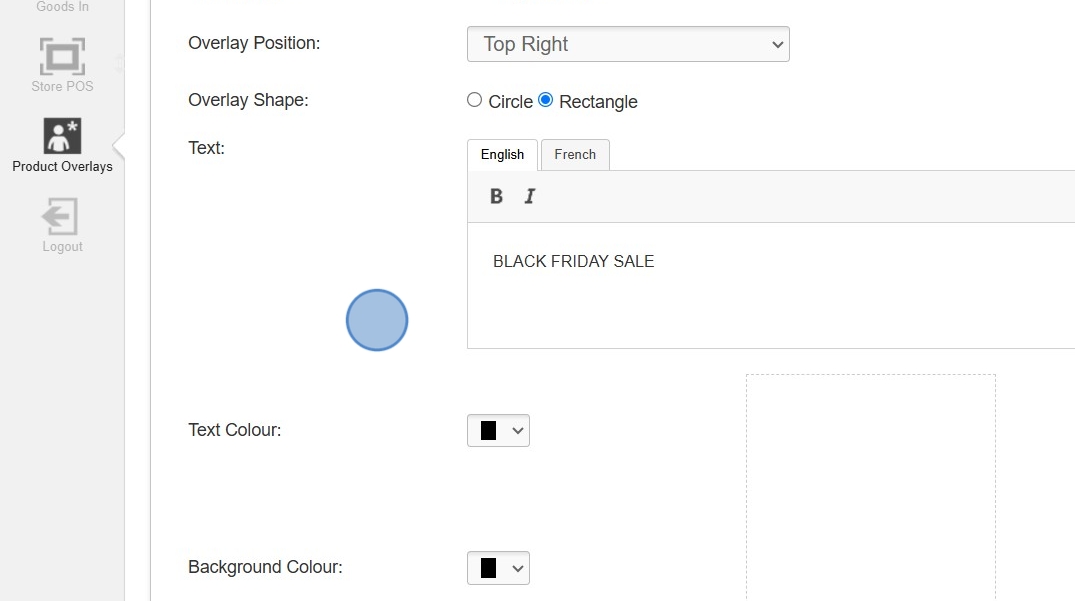Expand the Background Colour picker dropdown

click(517, 568)
